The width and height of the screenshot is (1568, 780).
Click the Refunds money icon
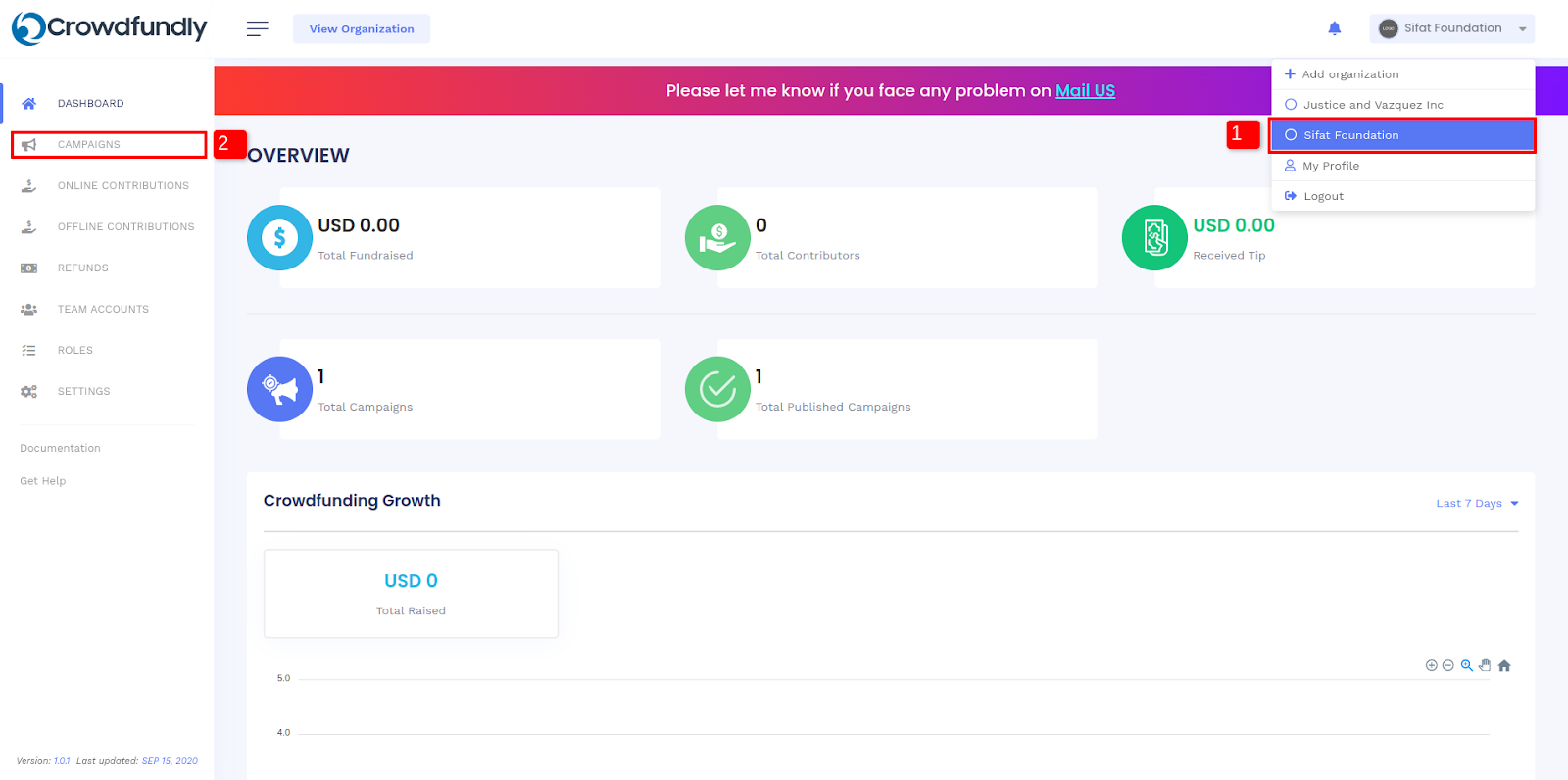pos(29,268)
